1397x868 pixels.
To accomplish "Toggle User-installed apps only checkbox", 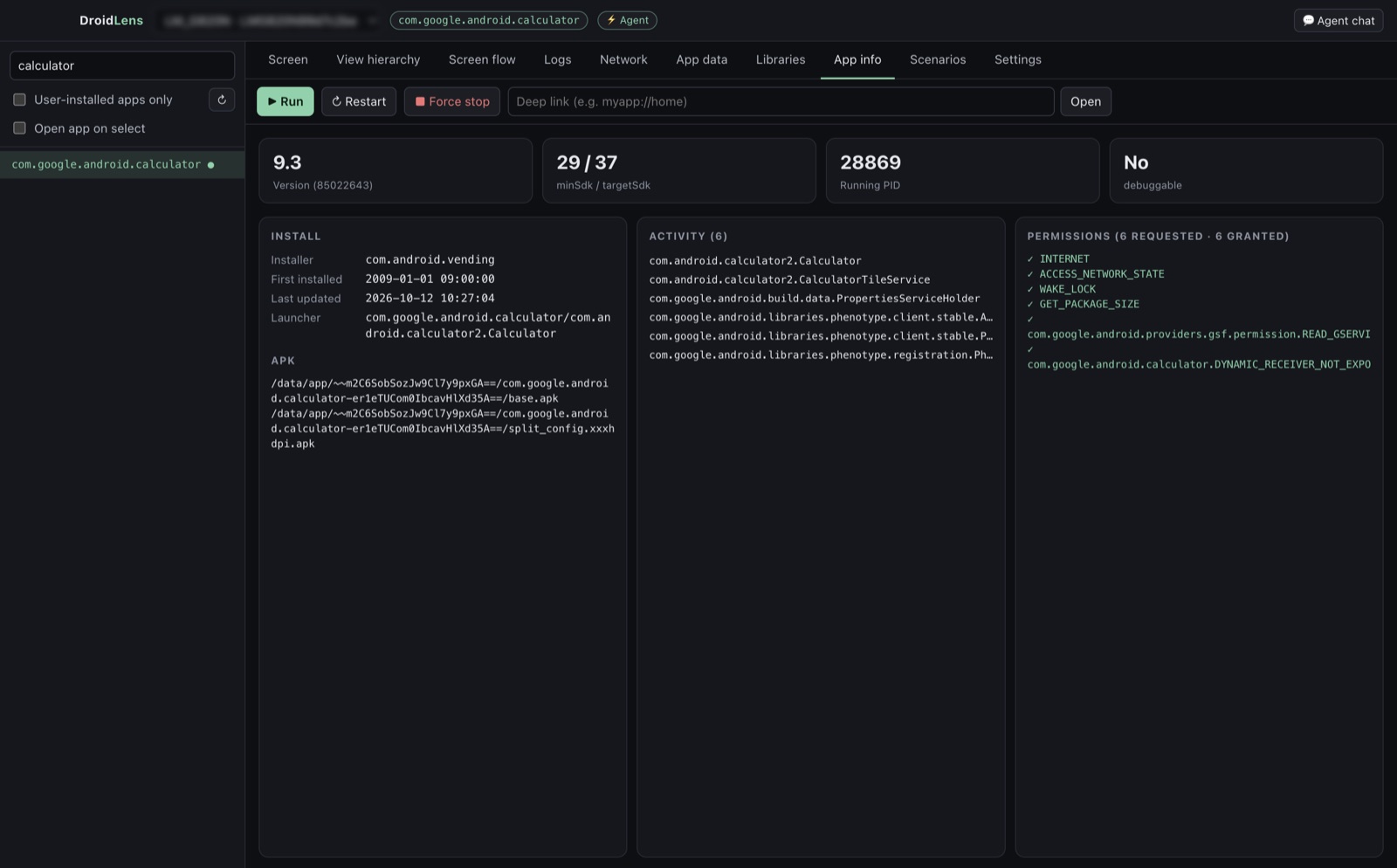I will pos(19,100).
